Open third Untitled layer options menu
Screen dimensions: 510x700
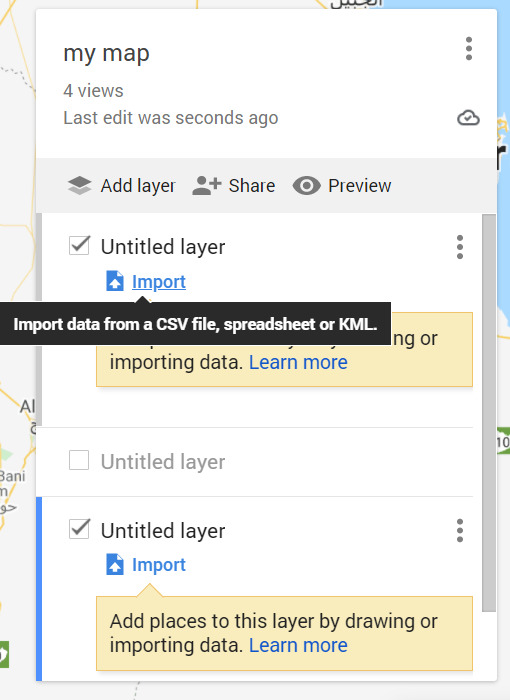pyautogui.click(x=460, y=530)
